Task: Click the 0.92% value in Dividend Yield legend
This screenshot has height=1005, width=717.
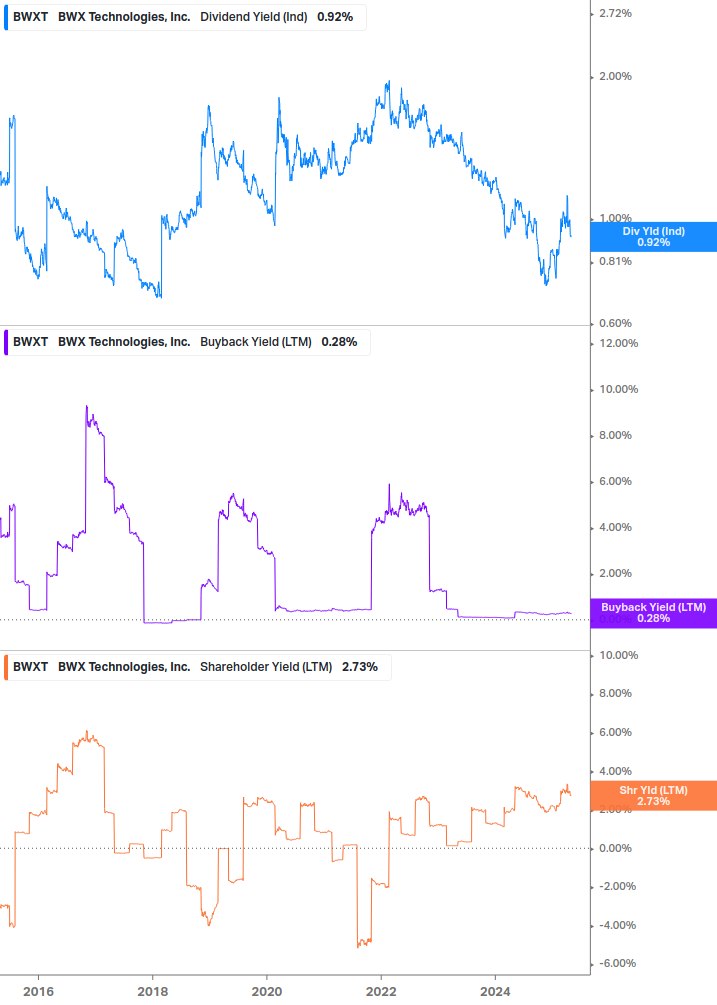Action: pos(335,17)
